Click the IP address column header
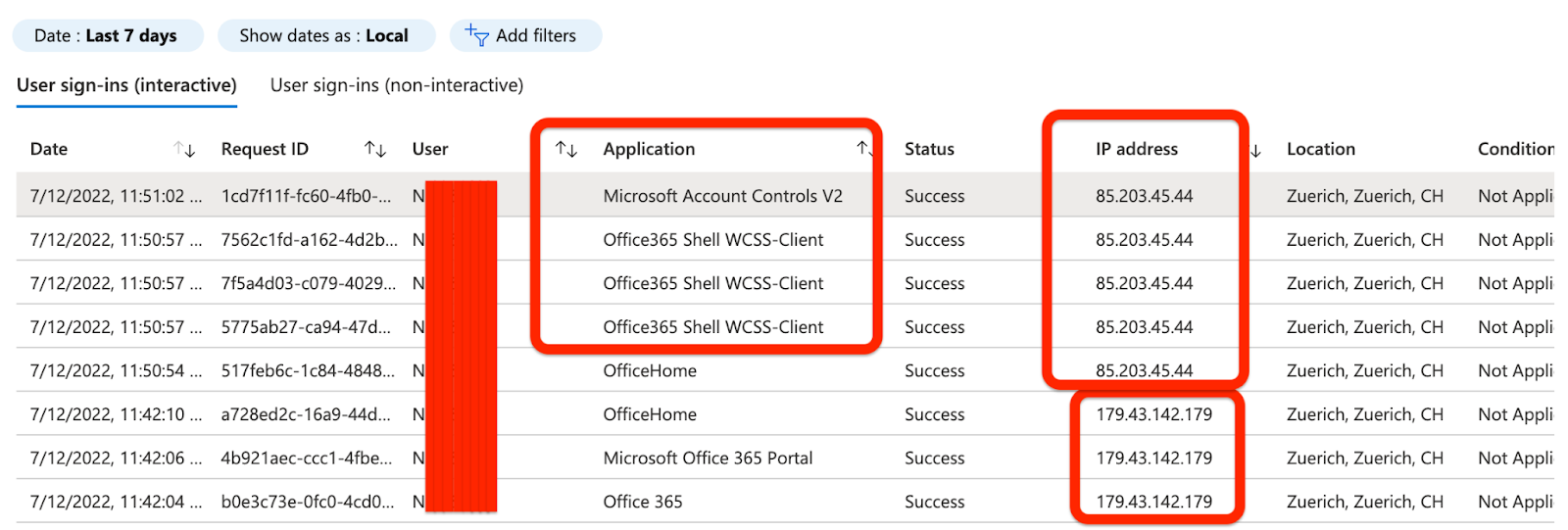 [x=1137, y=149]
